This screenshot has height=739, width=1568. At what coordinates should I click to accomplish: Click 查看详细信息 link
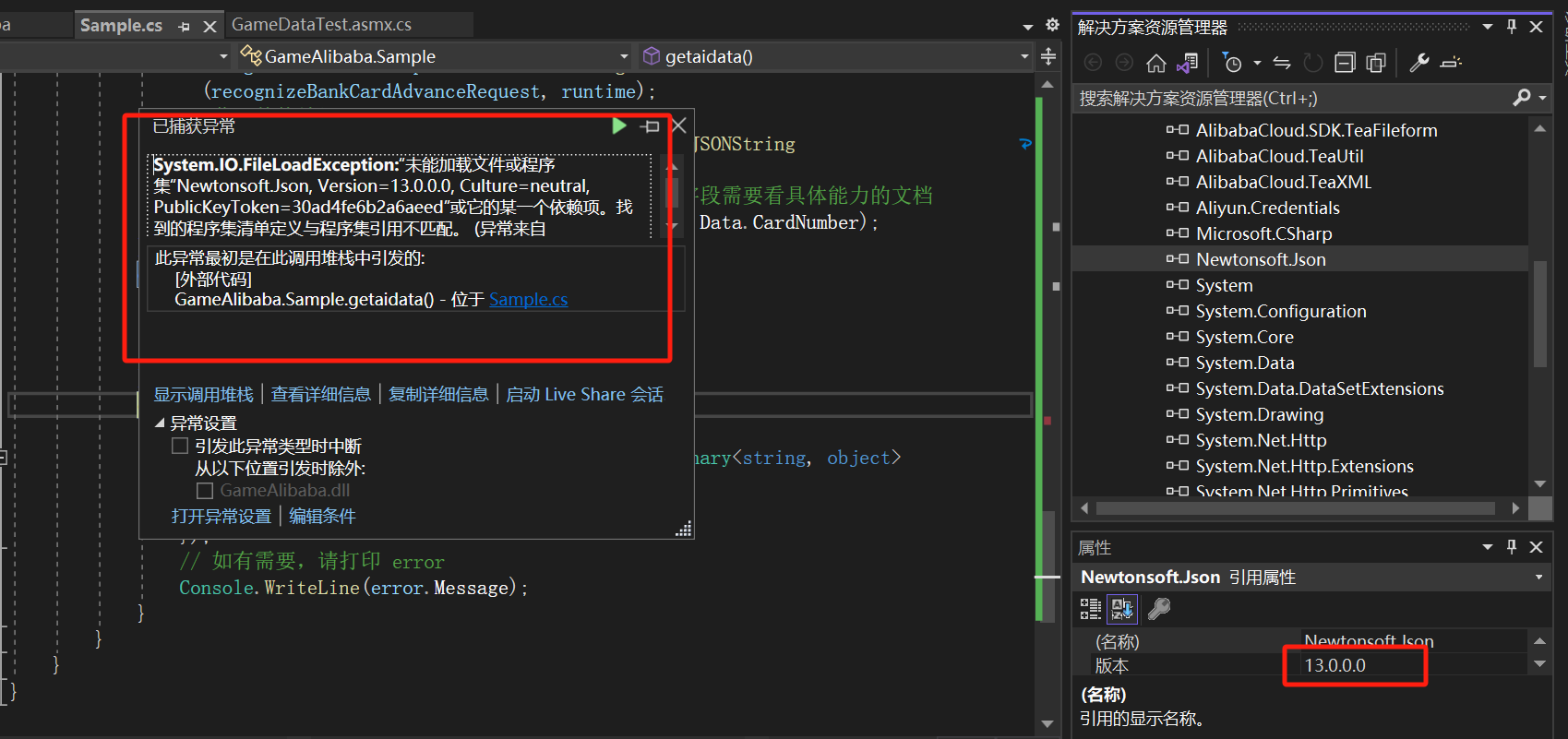pos(320,394)
